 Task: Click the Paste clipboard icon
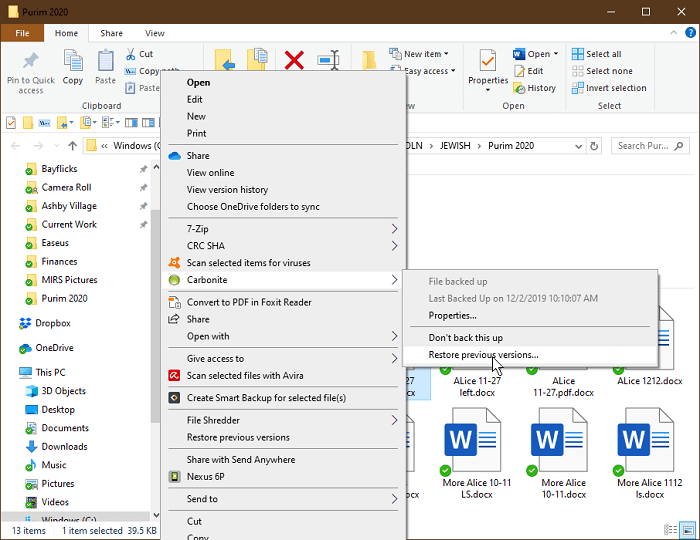(105, 67)
